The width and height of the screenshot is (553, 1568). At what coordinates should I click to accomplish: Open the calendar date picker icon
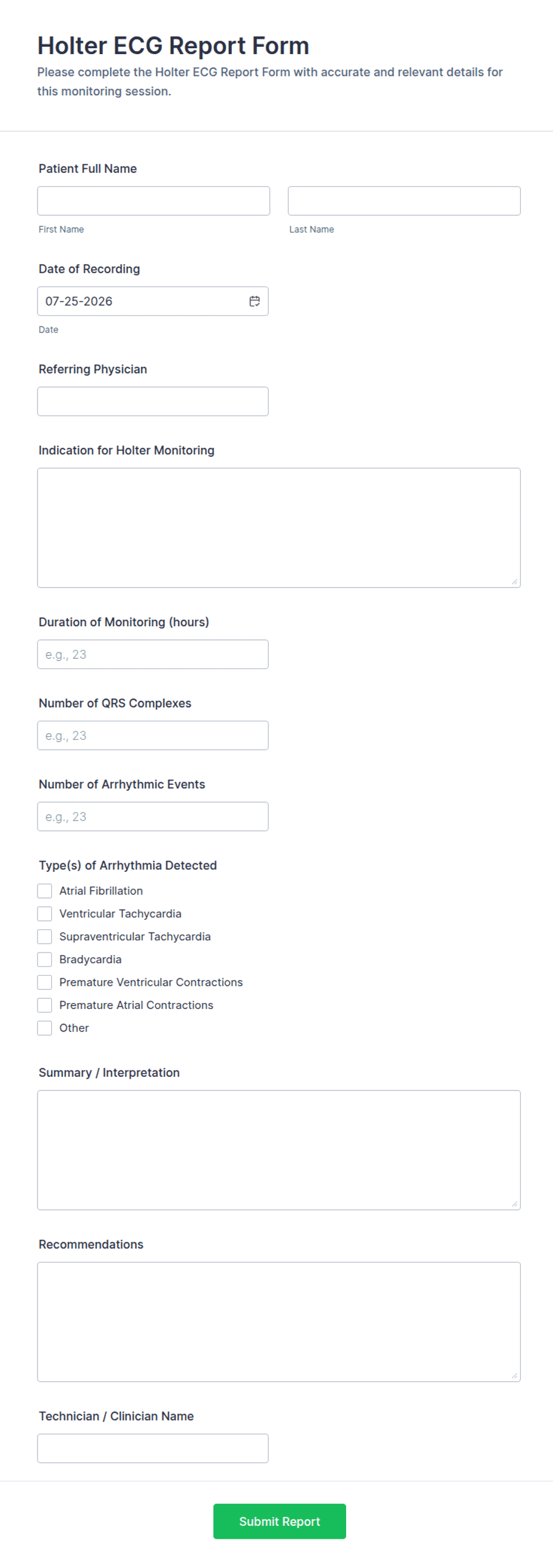tap(254, 301)
